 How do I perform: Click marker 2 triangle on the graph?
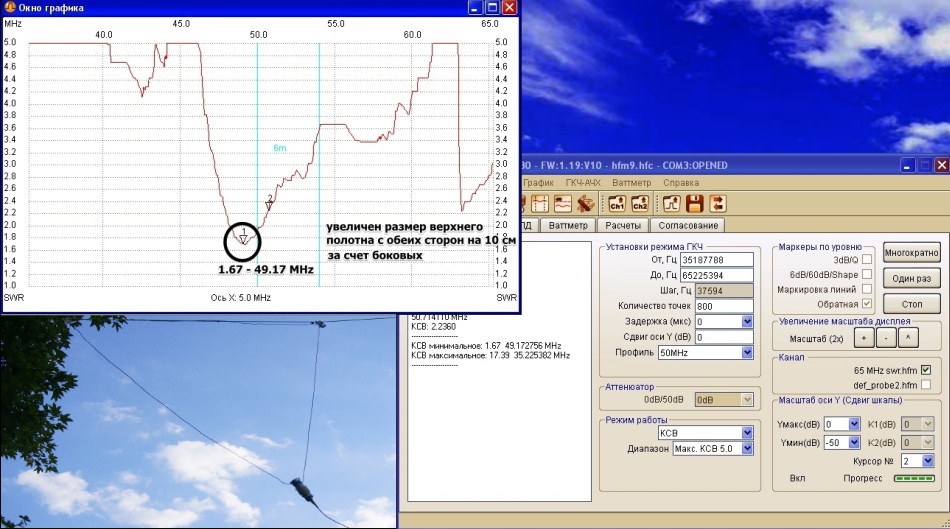(x=270, y=206)
